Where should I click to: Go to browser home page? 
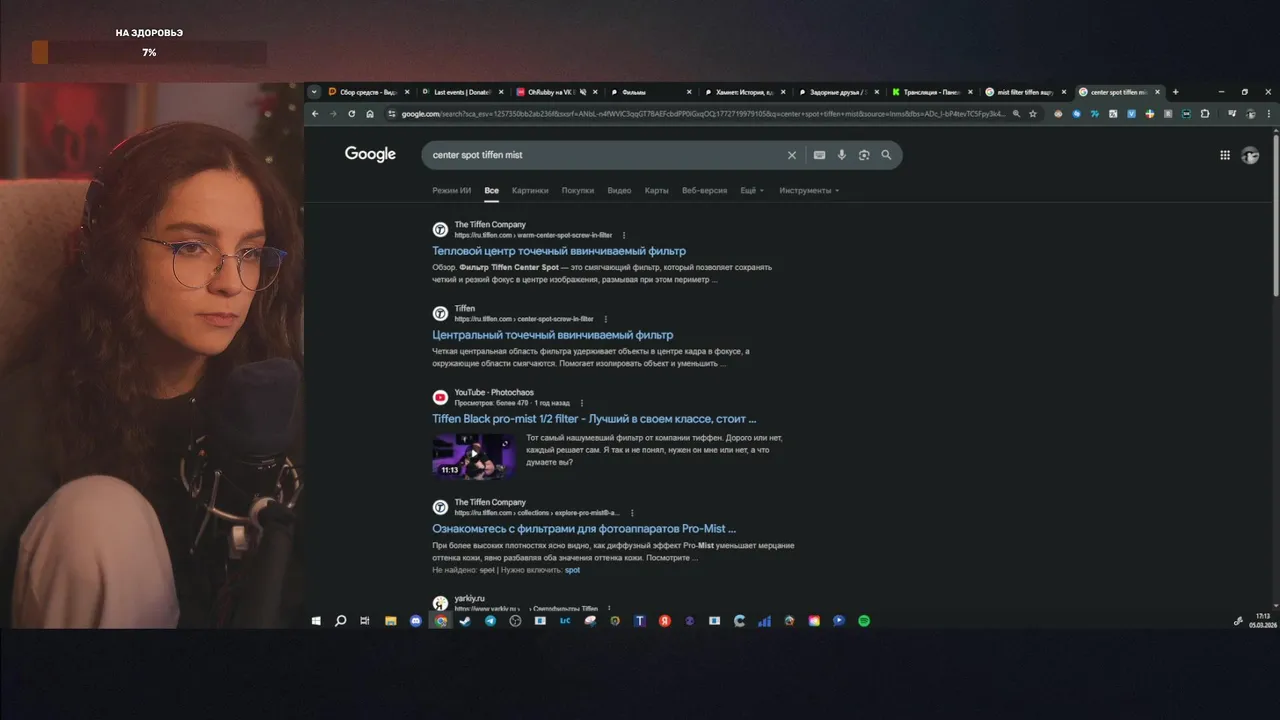click(370, 114)
